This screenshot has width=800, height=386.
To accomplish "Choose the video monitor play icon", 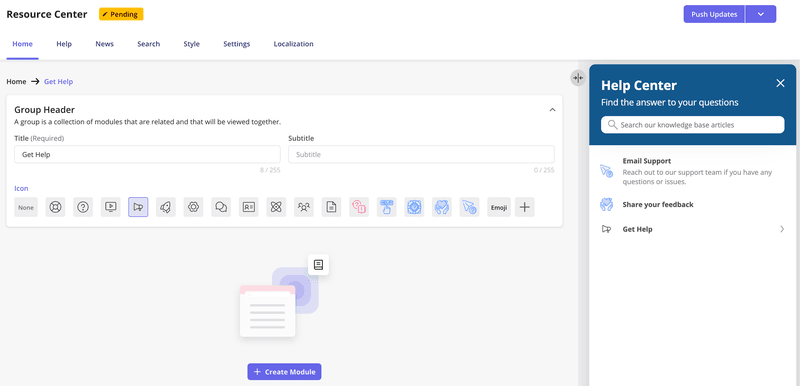I will click(111, 207).
